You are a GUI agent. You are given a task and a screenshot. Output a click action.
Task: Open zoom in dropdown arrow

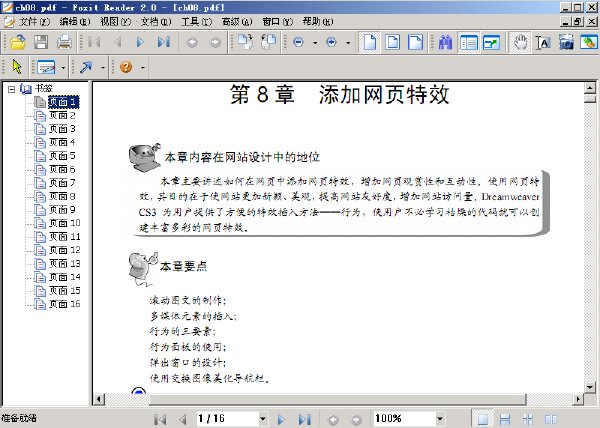point(348,43)
